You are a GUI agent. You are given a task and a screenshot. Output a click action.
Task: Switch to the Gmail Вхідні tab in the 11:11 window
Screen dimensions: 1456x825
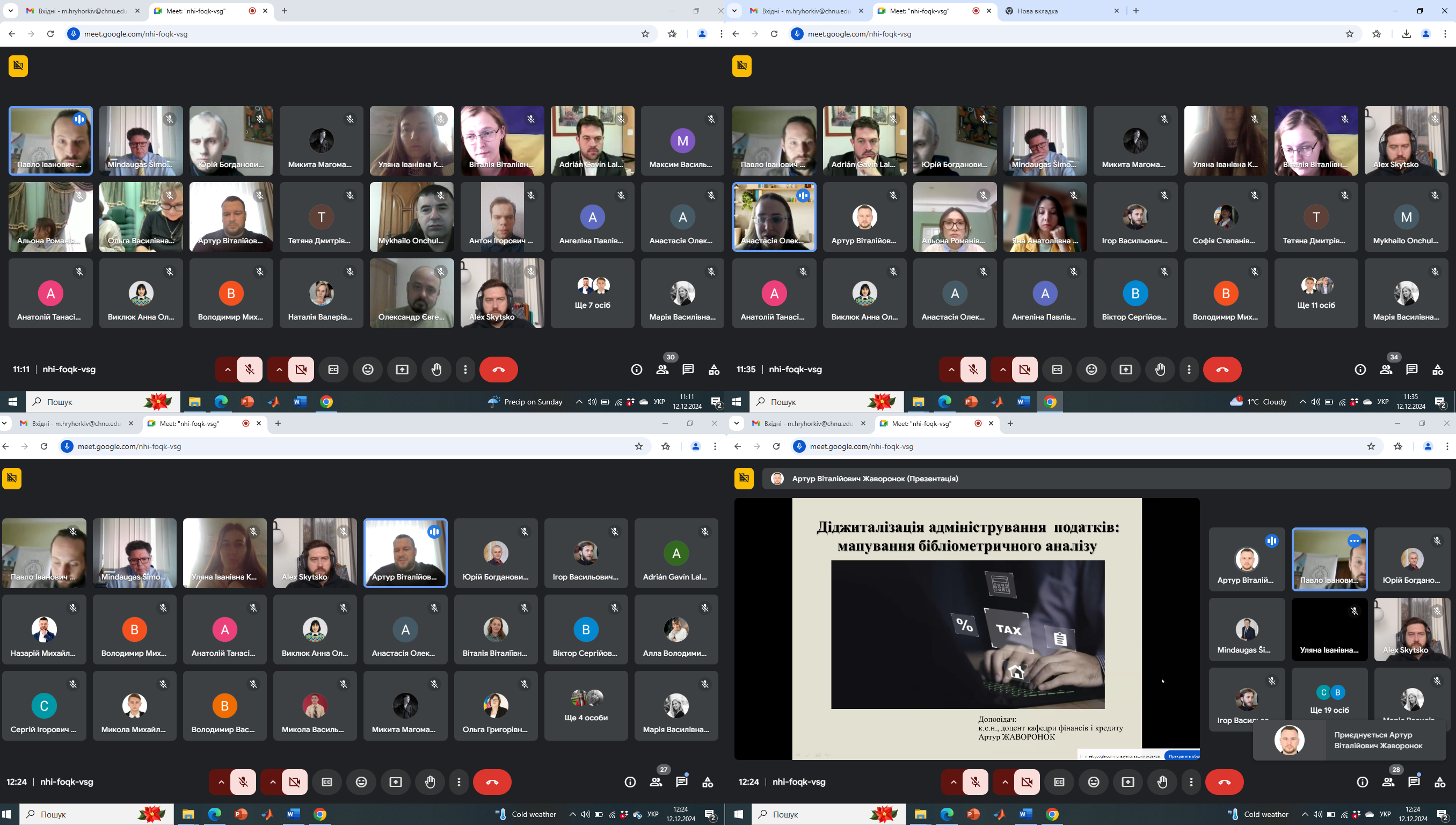coord(83,11)
